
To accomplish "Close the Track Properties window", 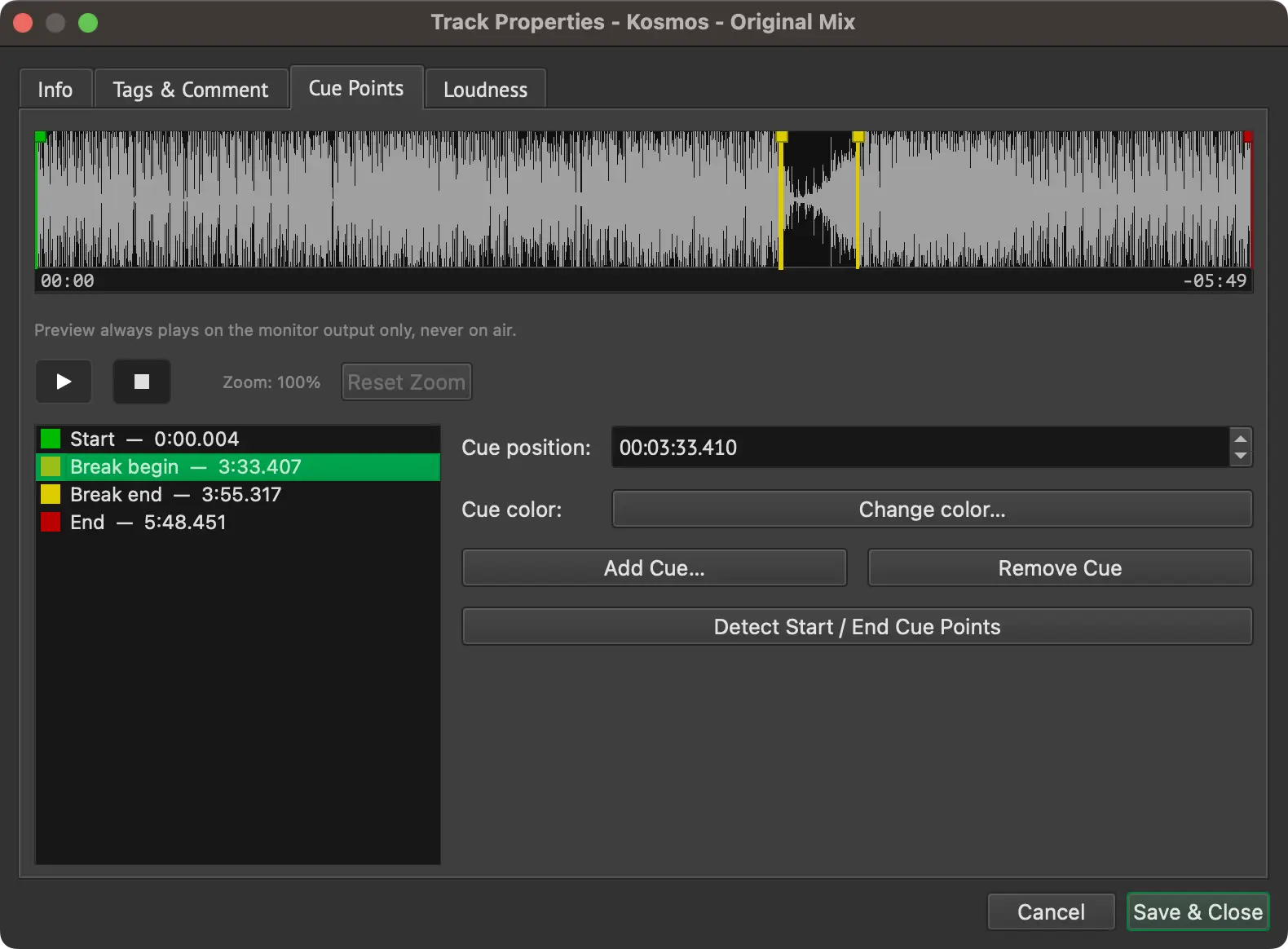I will click(x=23, y=23).
